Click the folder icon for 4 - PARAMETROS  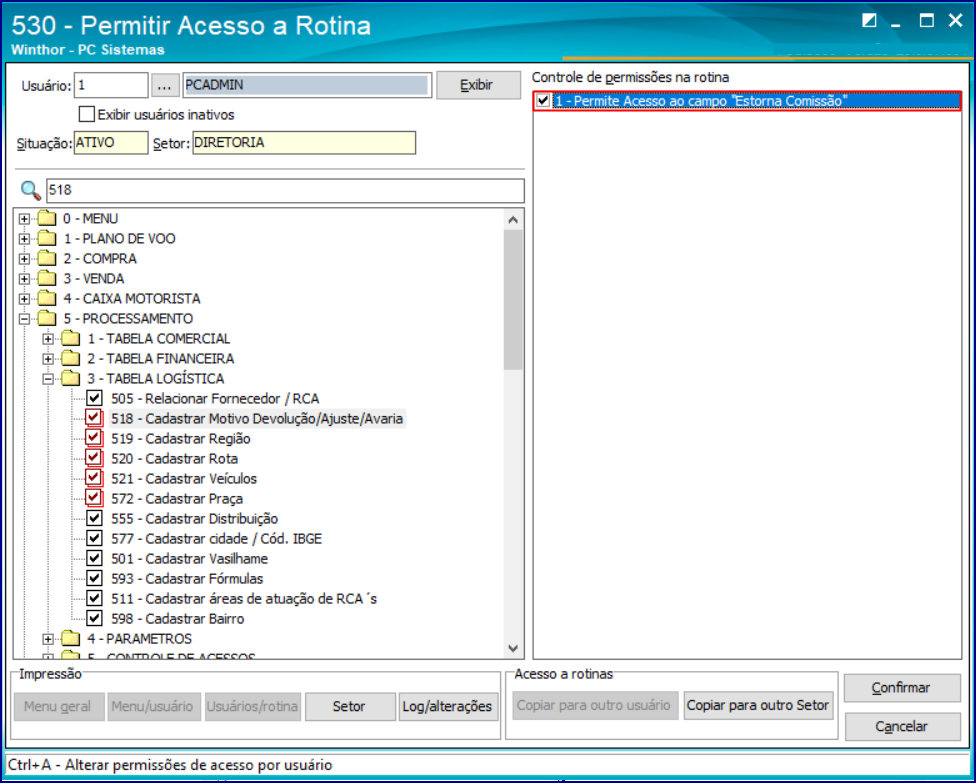(71, 639)
